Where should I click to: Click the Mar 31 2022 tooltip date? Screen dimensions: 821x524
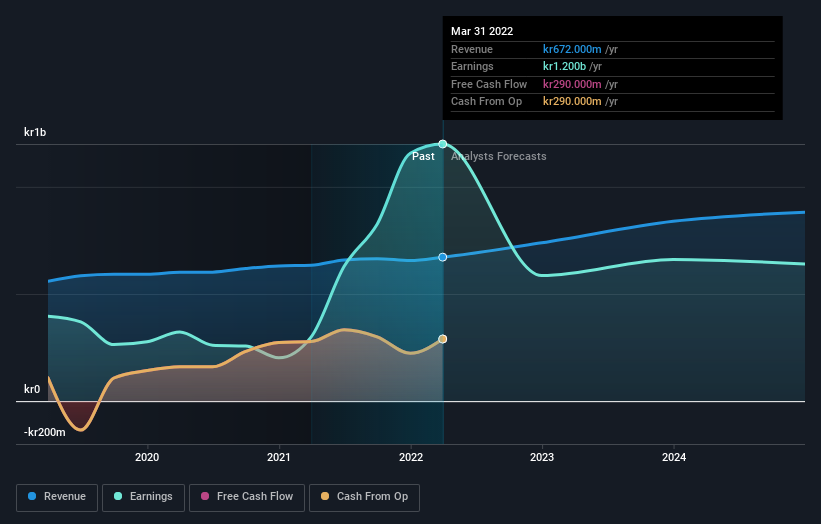point(482,31)
